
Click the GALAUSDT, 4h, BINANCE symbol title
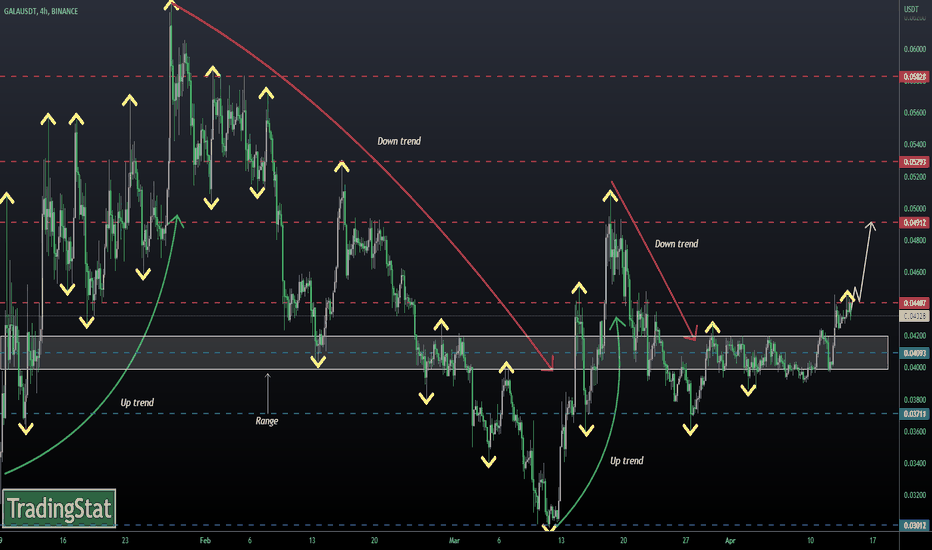41,11
